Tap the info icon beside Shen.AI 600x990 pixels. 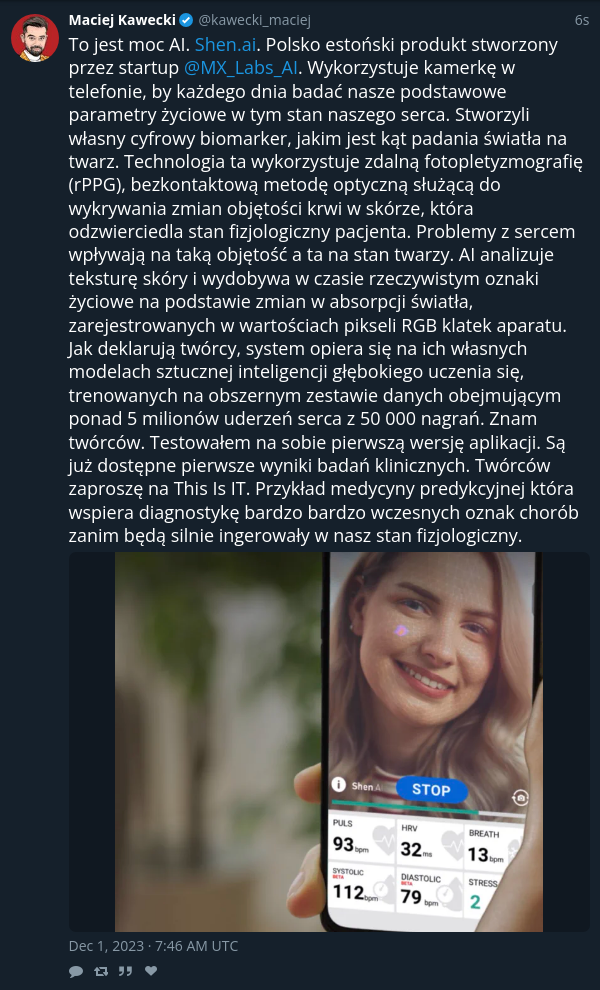point(339,784)
